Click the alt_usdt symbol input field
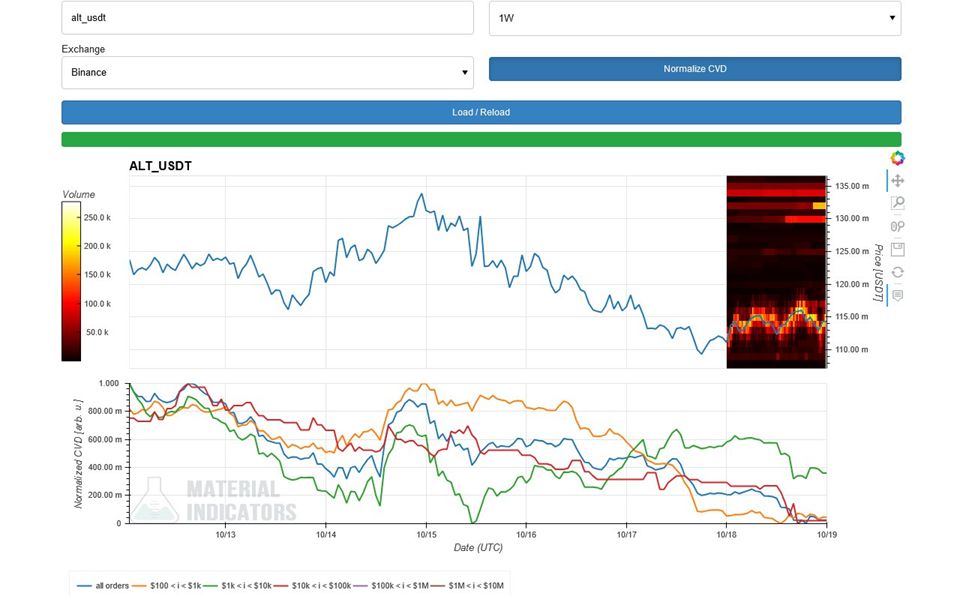This screenshot has height=596, width=975. click(x=267, y=18)
